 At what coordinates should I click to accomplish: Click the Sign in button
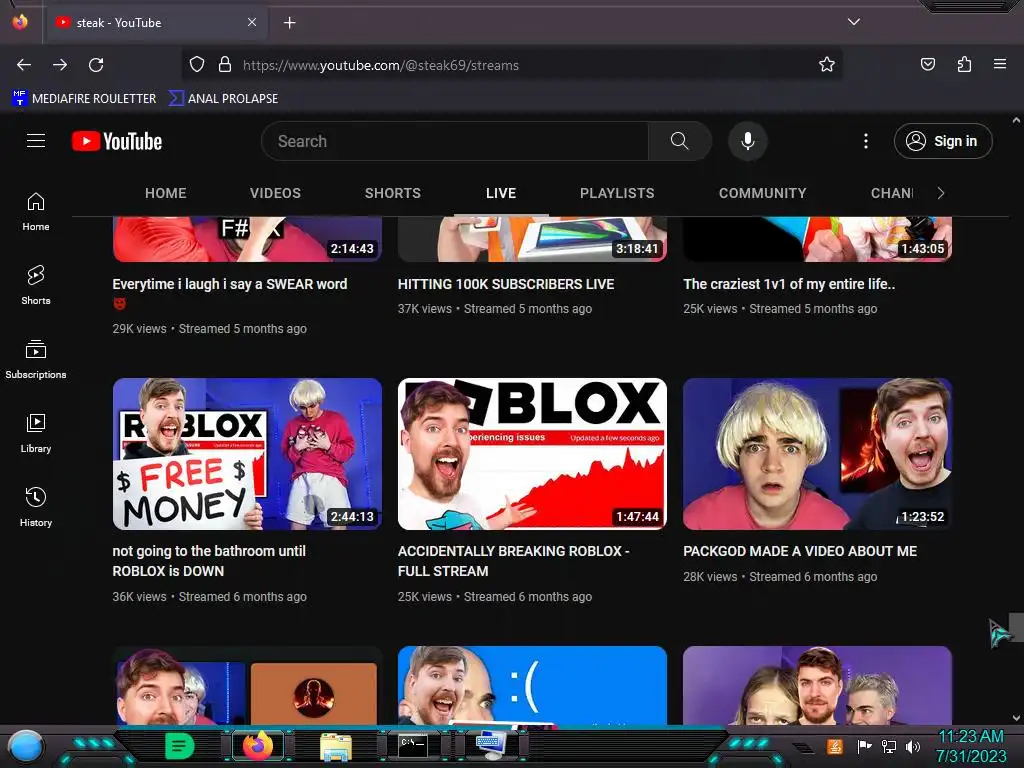point(943,141)
